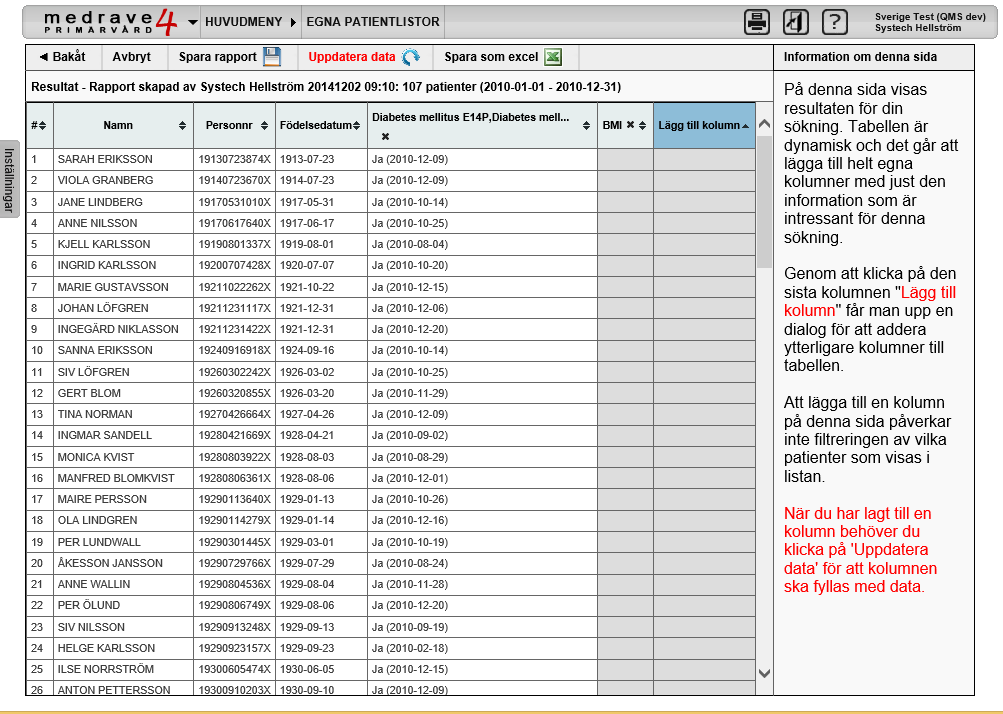Screen dimensions: 1003x714
Task: Click the exit door icon
Action: [x=796, y=22]
